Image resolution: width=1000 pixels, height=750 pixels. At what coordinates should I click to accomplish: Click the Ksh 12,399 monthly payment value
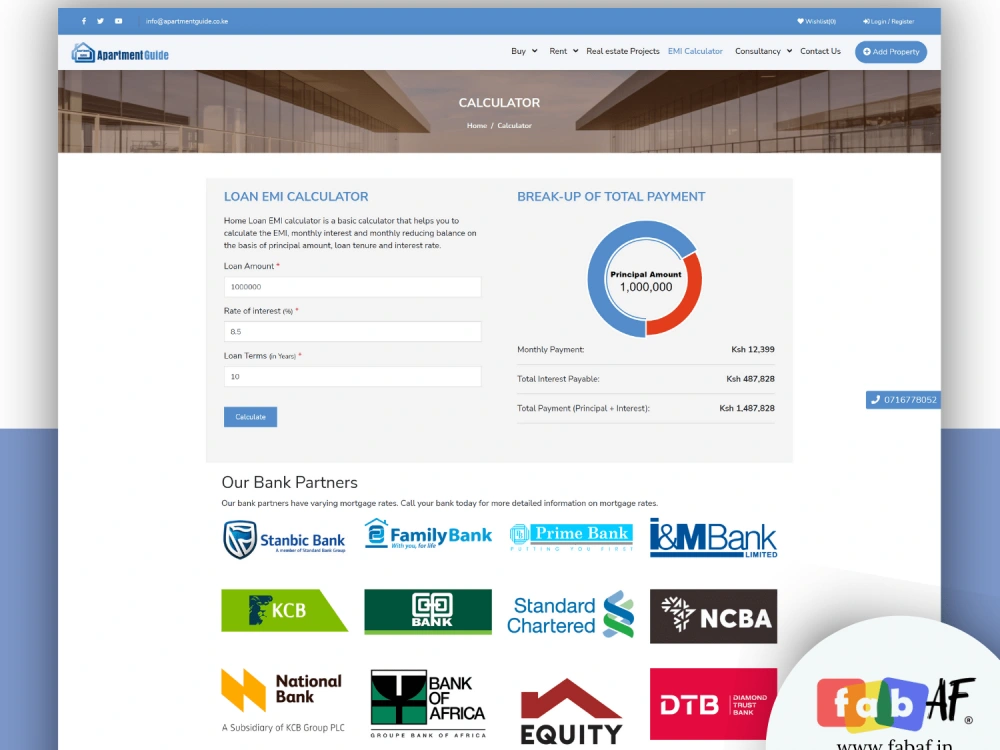pos(753,349)
